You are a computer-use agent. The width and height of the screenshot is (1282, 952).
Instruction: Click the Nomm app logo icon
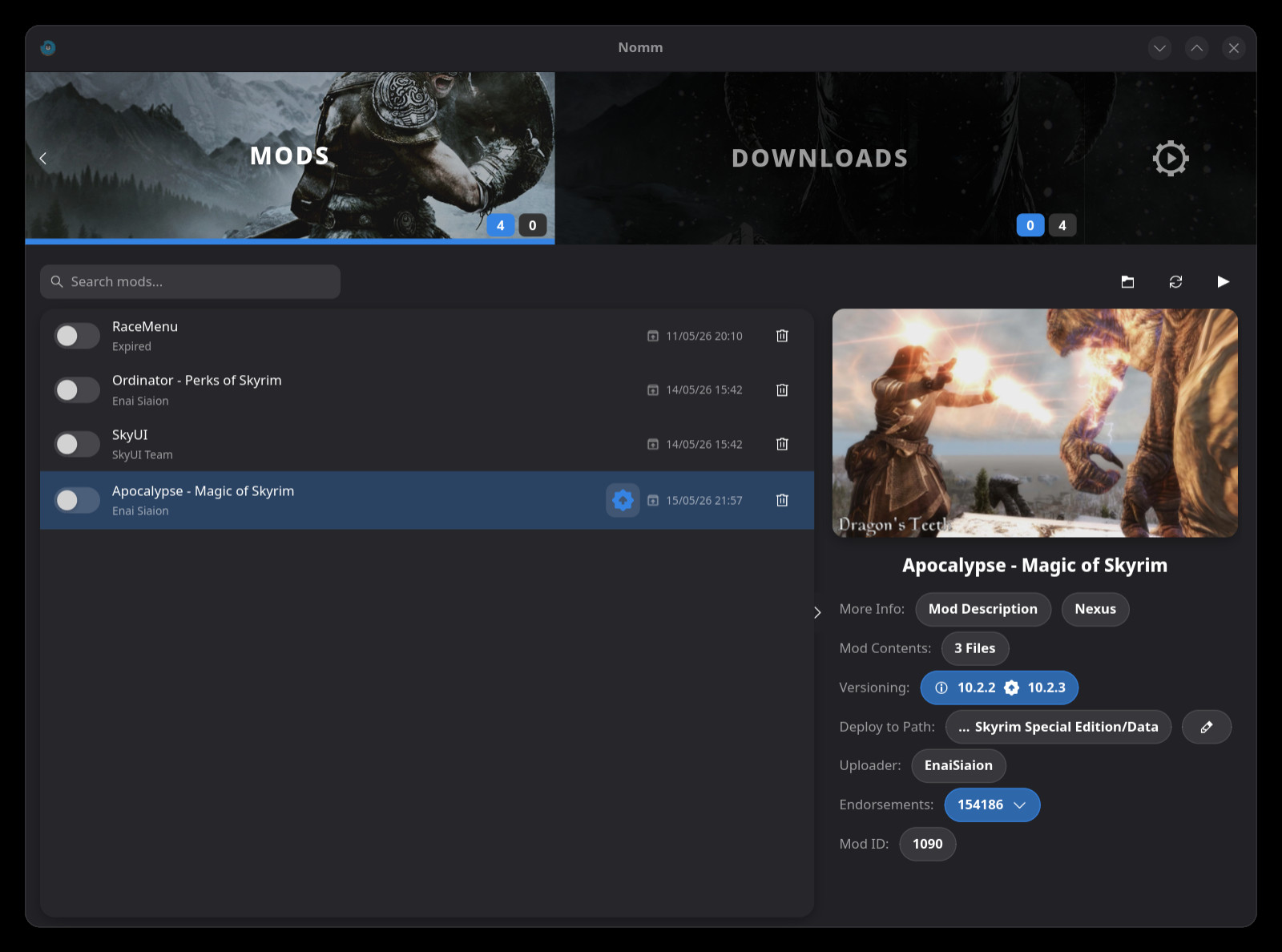[48, 47]
